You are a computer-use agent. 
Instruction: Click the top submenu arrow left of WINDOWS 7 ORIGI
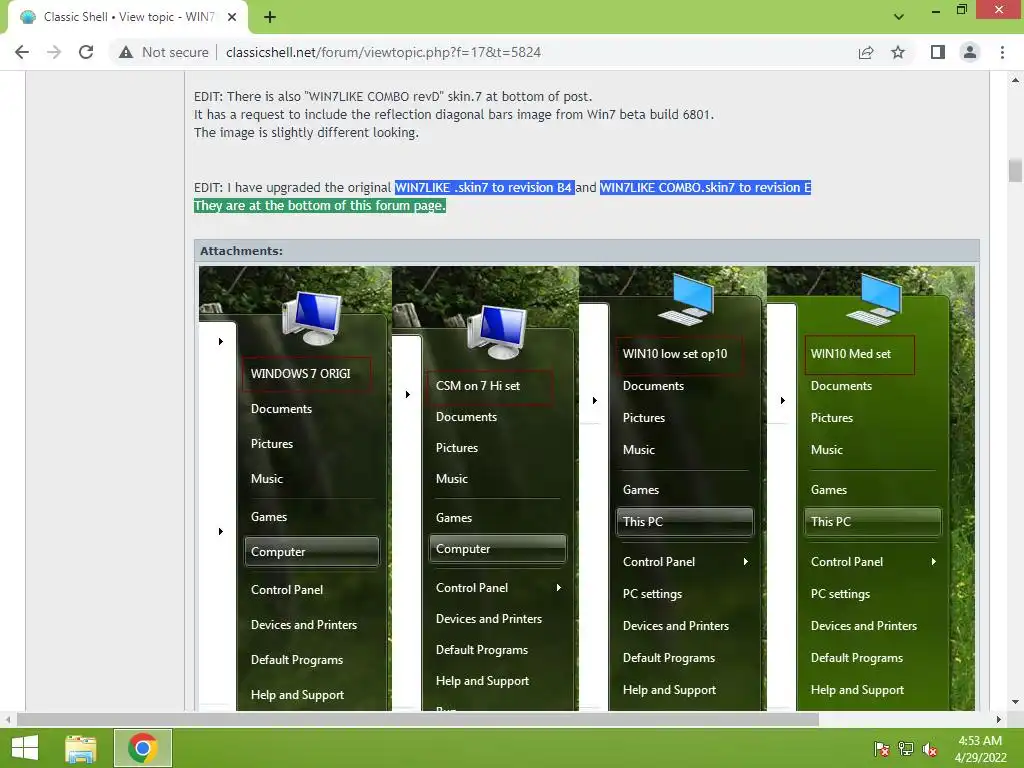(221, 342)
